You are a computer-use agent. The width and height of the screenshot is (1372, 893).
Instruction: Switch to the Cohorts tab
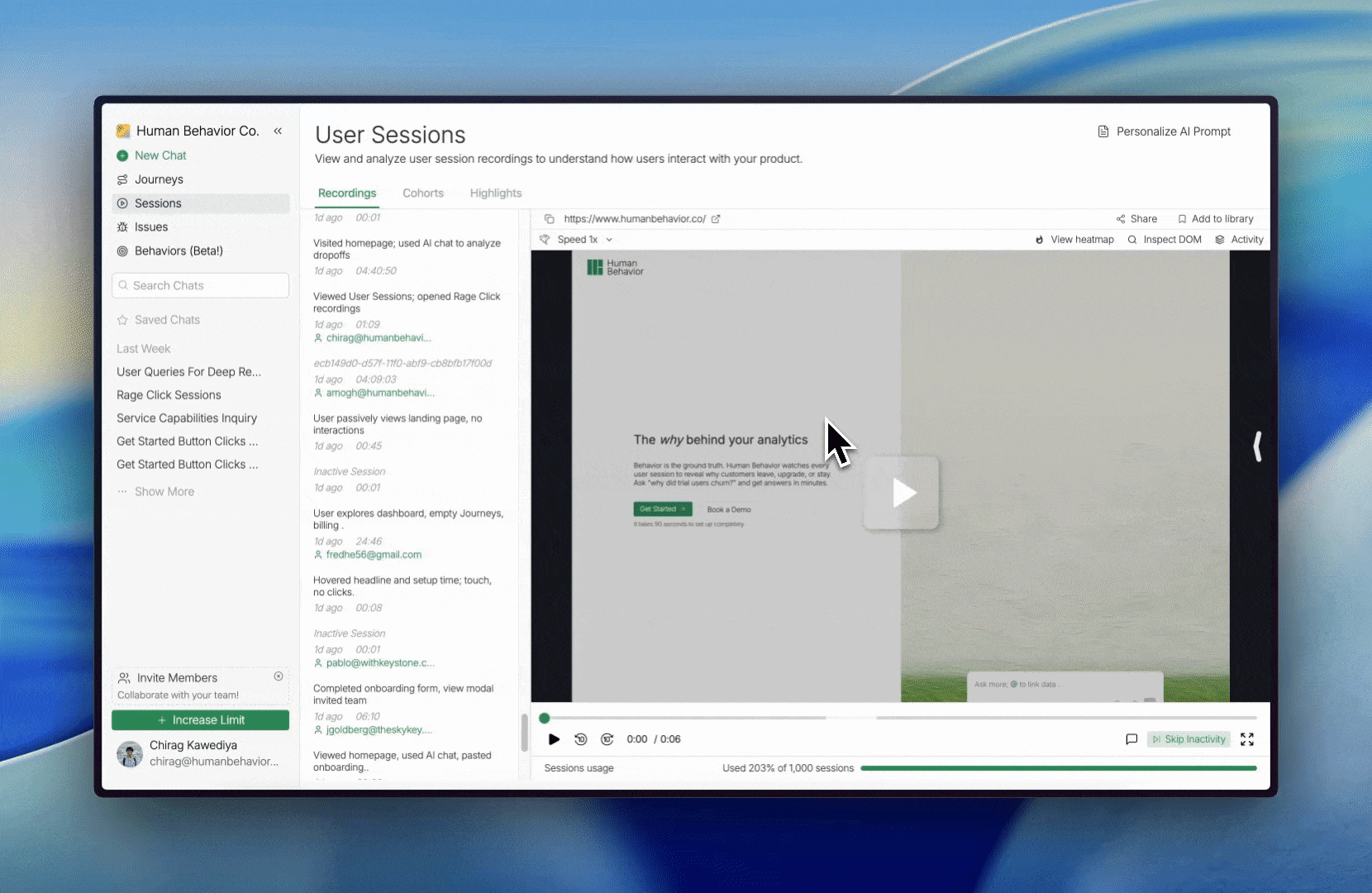423,193
